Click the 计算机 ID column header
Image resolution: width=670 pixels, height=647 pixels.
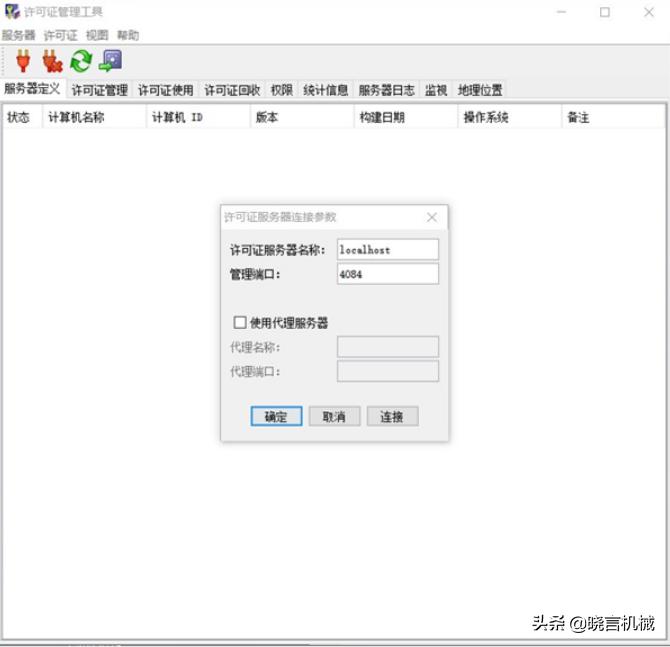[x=198, y=117]
